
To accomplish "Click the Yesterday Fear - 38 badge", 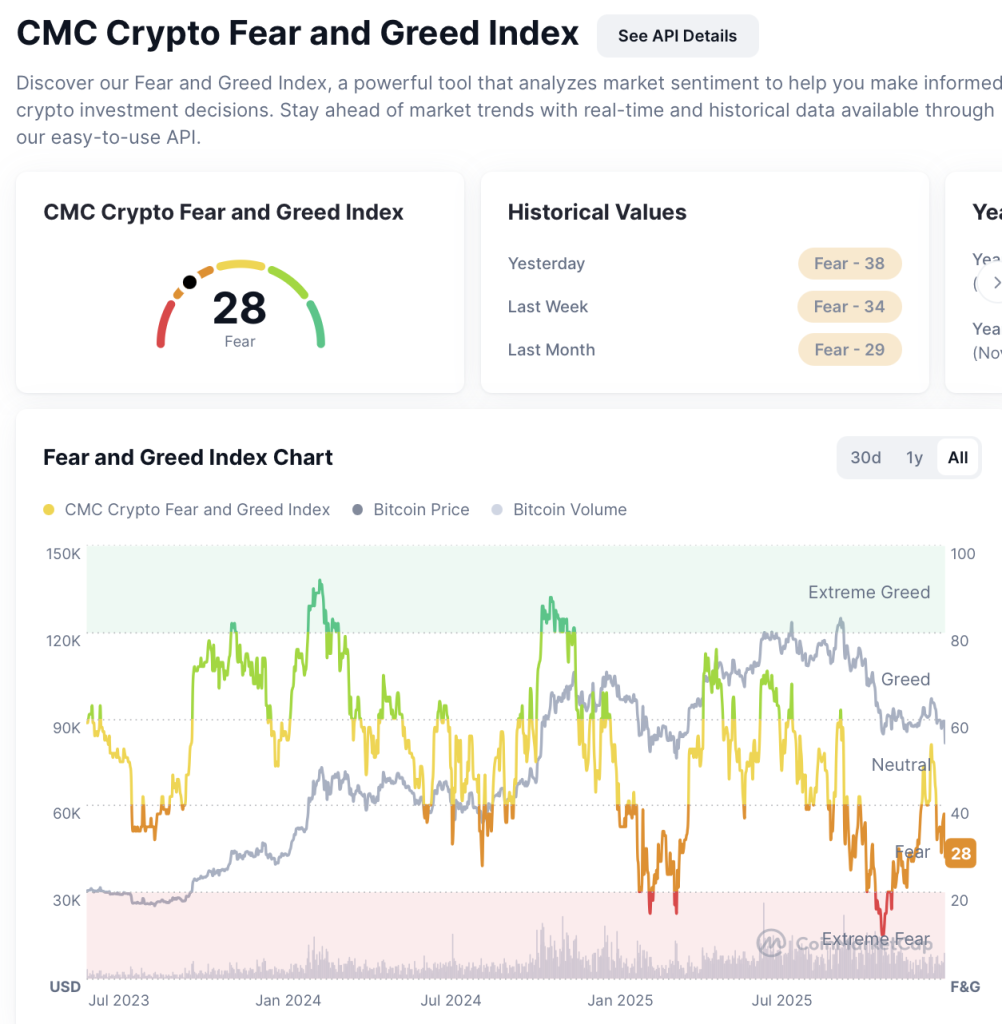I will pos(849,263).
